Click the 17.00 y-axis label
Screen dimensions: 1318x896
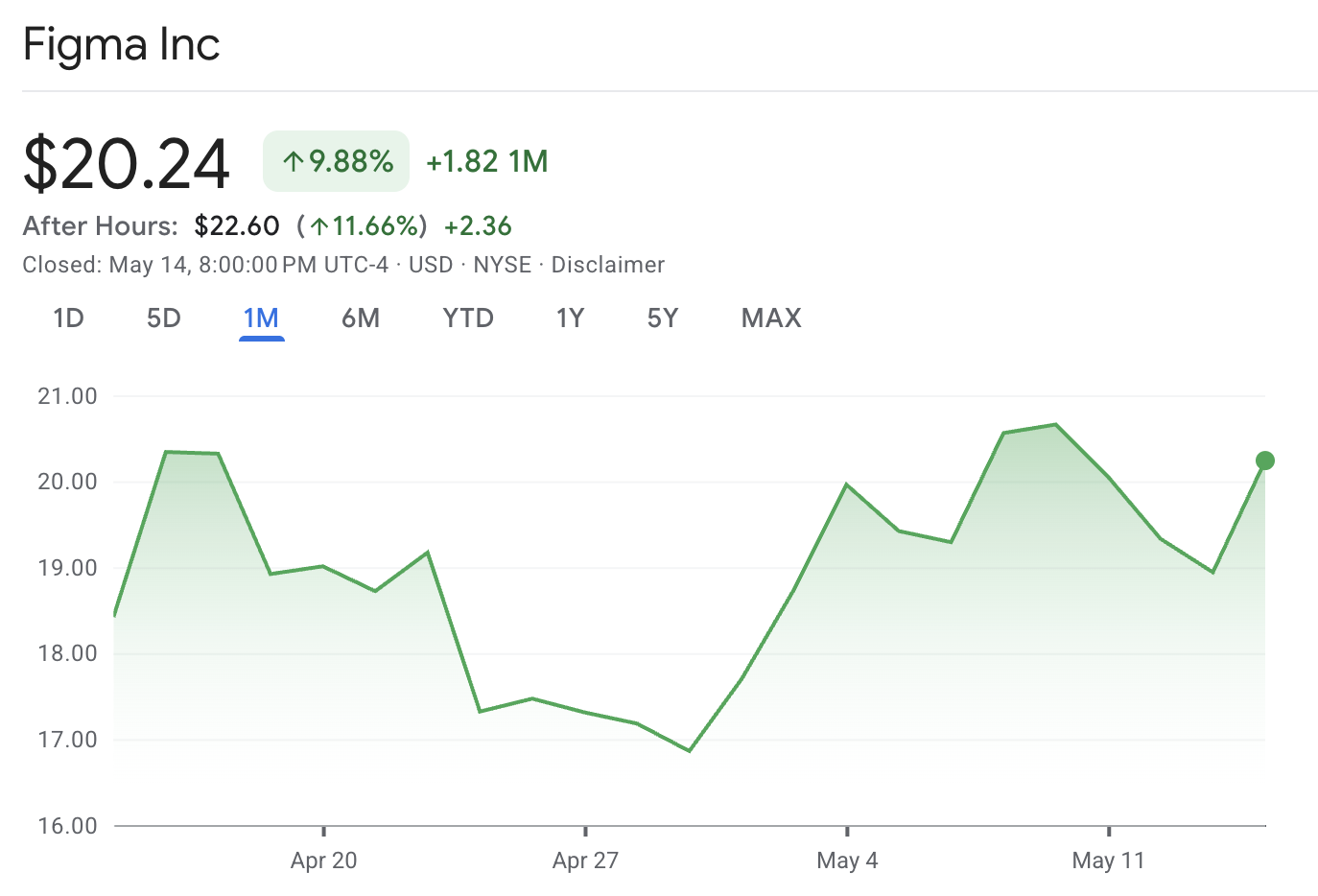click(x=67, y=740)
